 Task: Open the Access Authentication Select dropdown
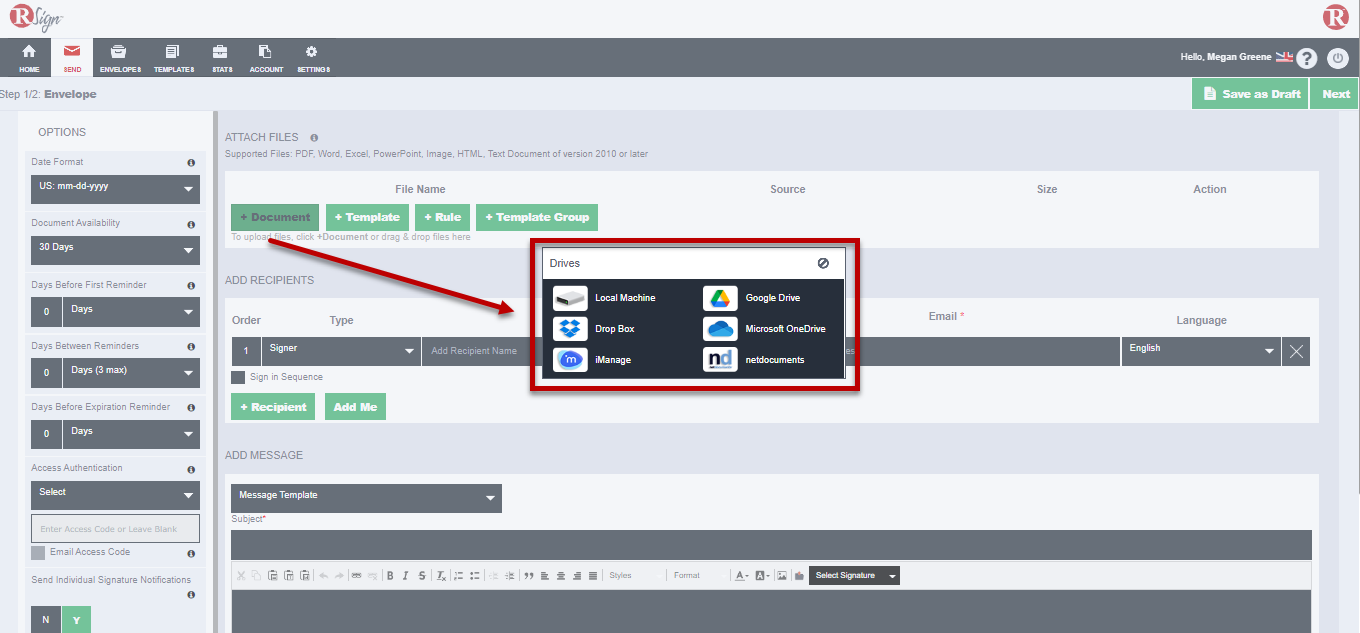coord(115,495)
